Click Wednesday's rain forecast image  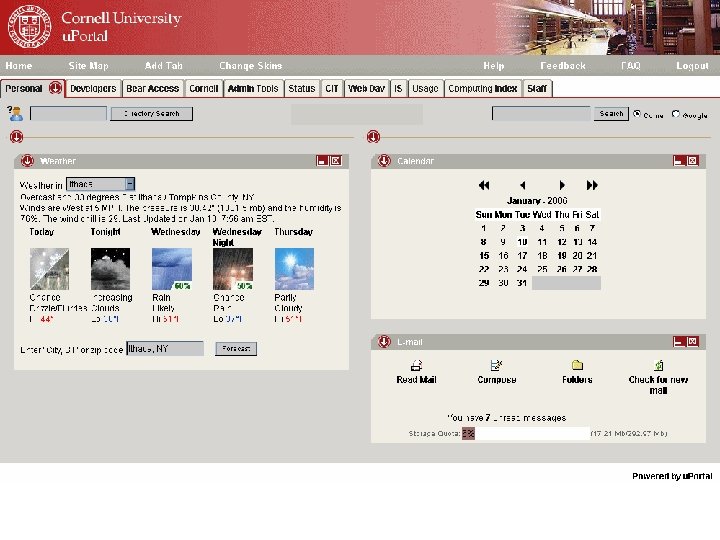(x=172, y=269)
